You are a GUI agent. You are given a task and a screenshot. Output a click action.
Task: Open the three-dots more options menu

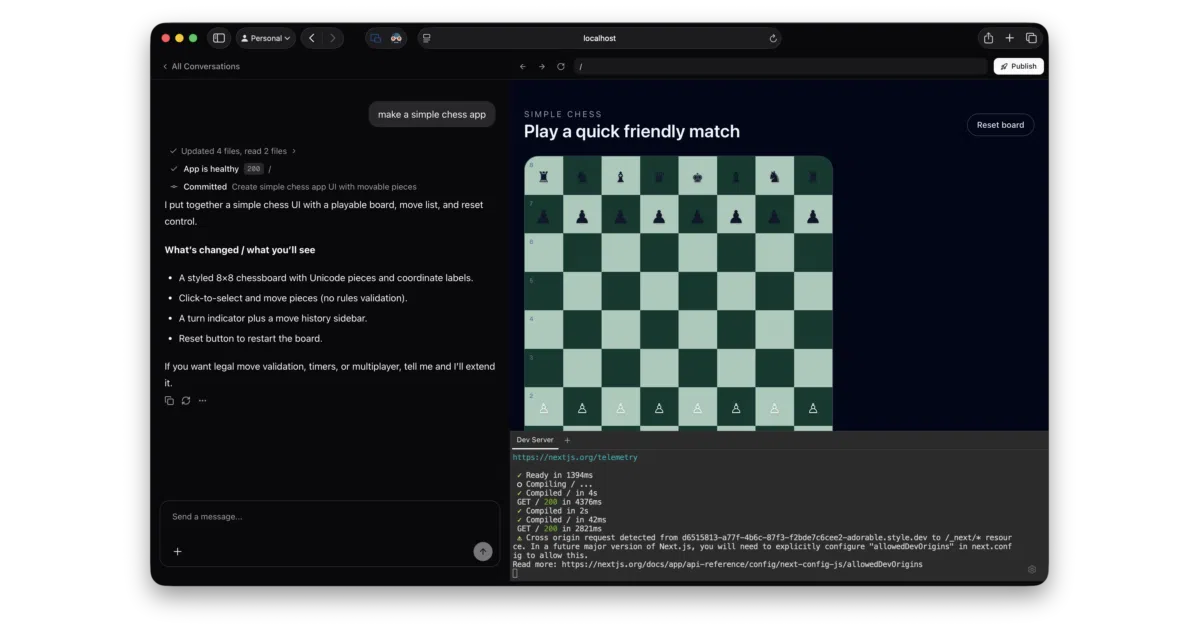[x=202, y=401]
